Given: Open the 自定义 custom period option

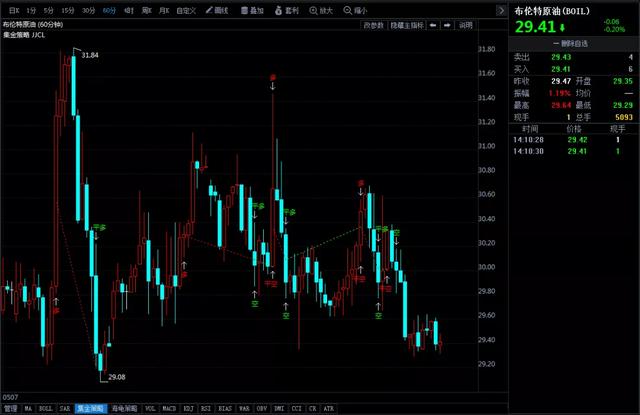Looking at the screenshot, I should pos(186,11).
